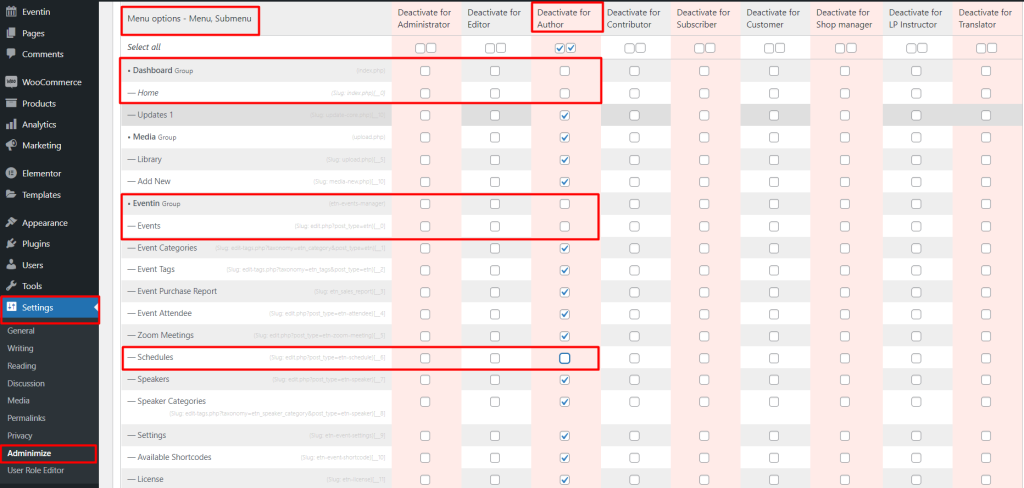Uncheck Add New for Author

(565, 182)
